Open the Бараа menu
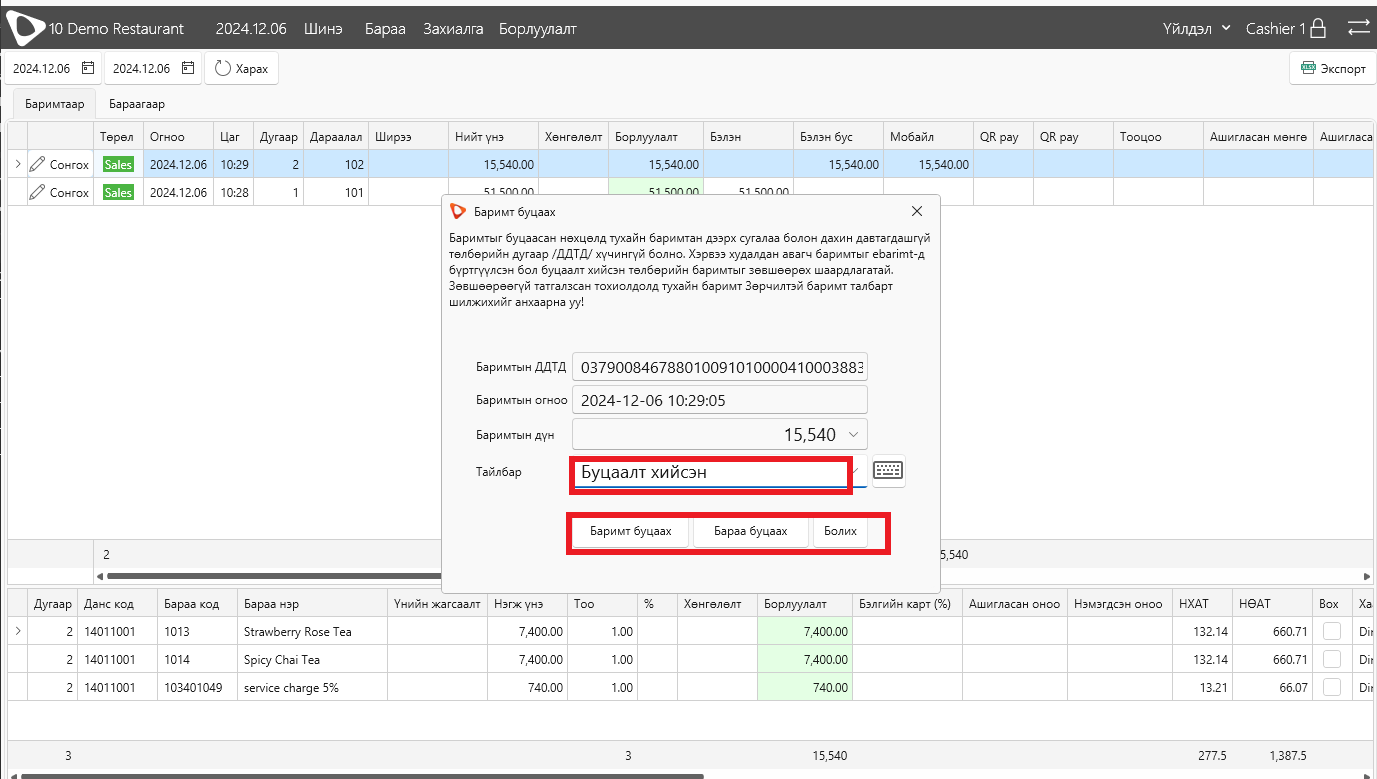This screenshot has height=779, width=1377. (x=385, y=29)
